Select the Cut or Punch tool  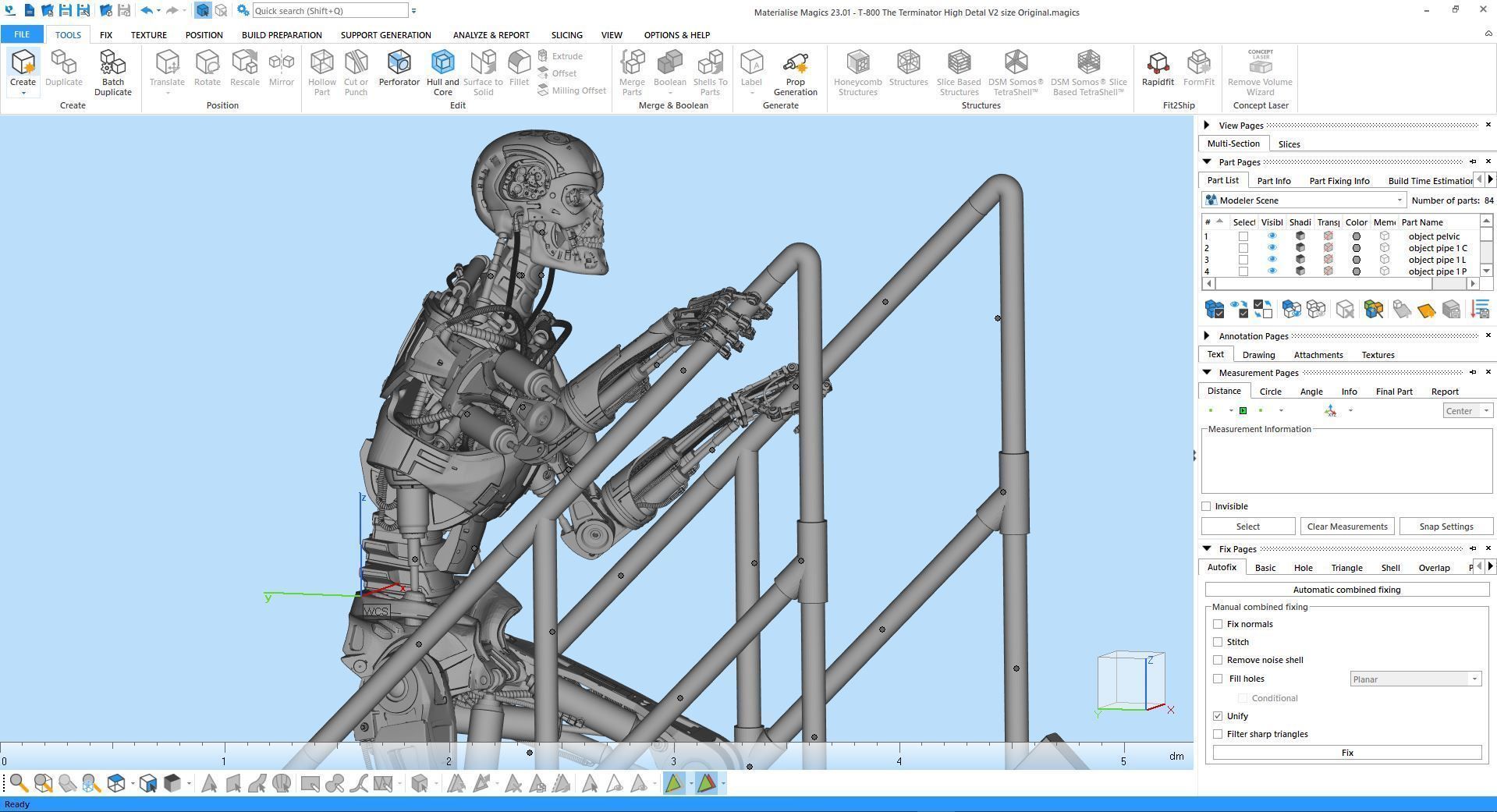(356, 73)
